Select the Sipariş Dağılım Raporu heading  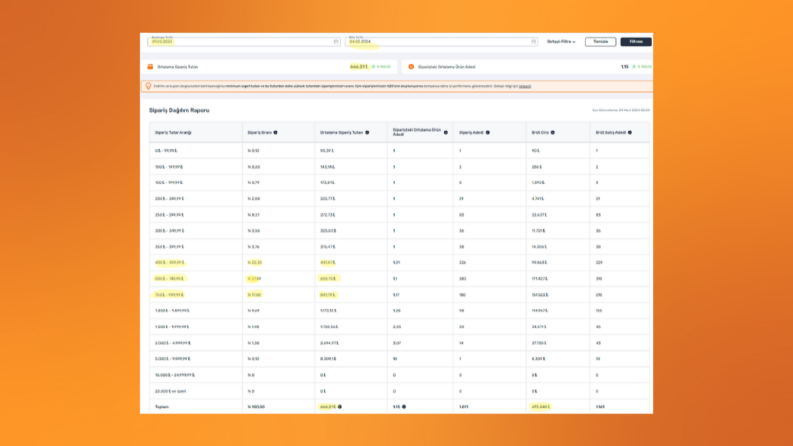coord(179,110)
